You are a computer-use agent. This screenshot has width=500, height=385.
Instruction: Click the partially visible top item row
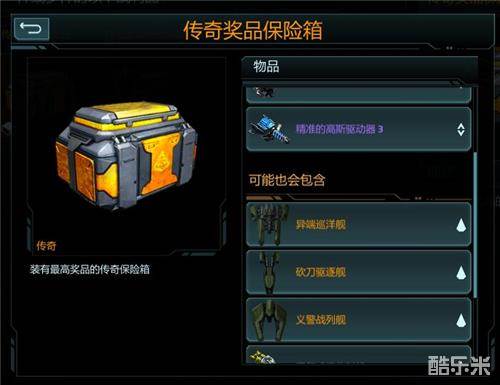(x=358, y=95)
